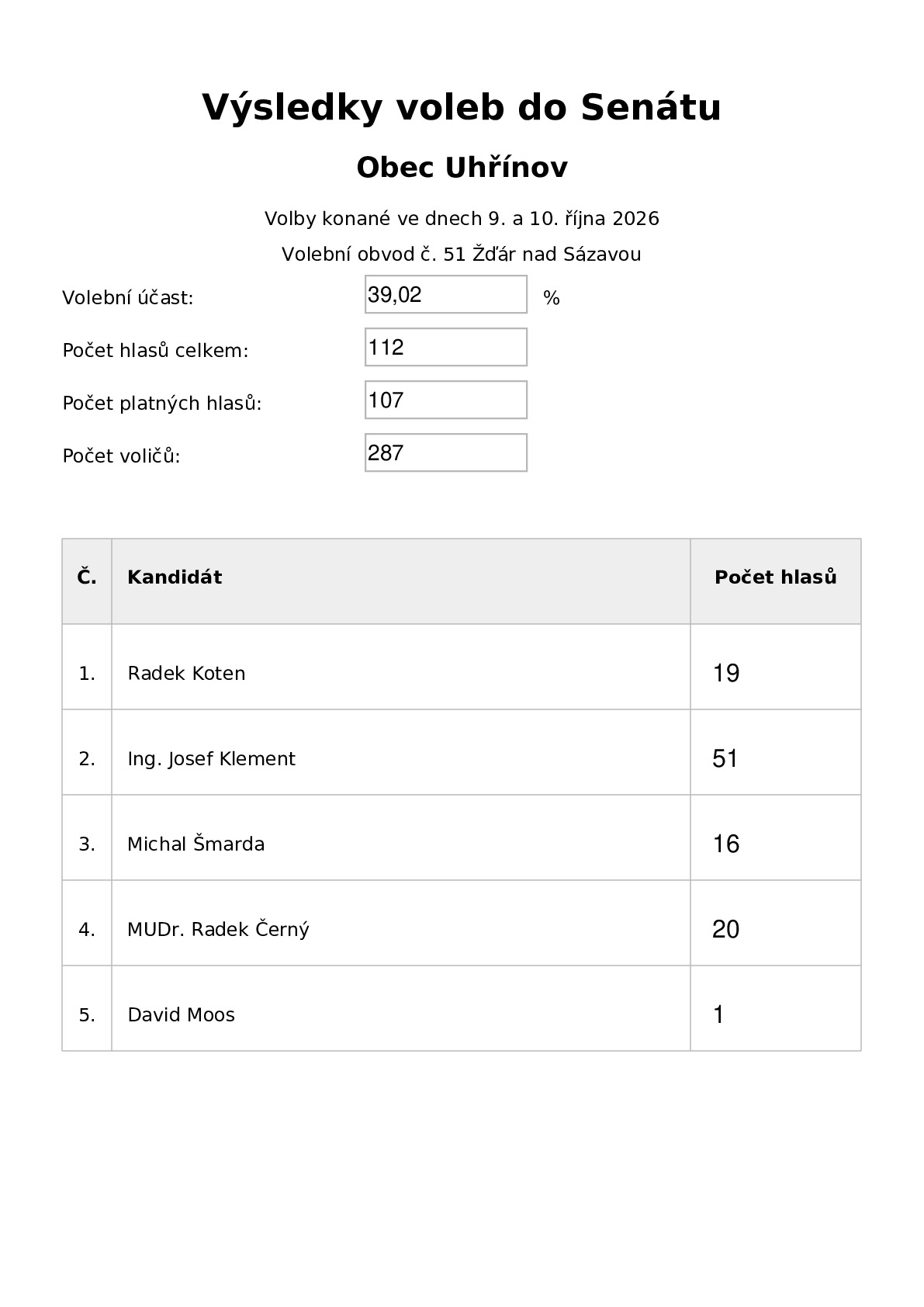Focus the Počet platných hlasů field

point(446,400)
